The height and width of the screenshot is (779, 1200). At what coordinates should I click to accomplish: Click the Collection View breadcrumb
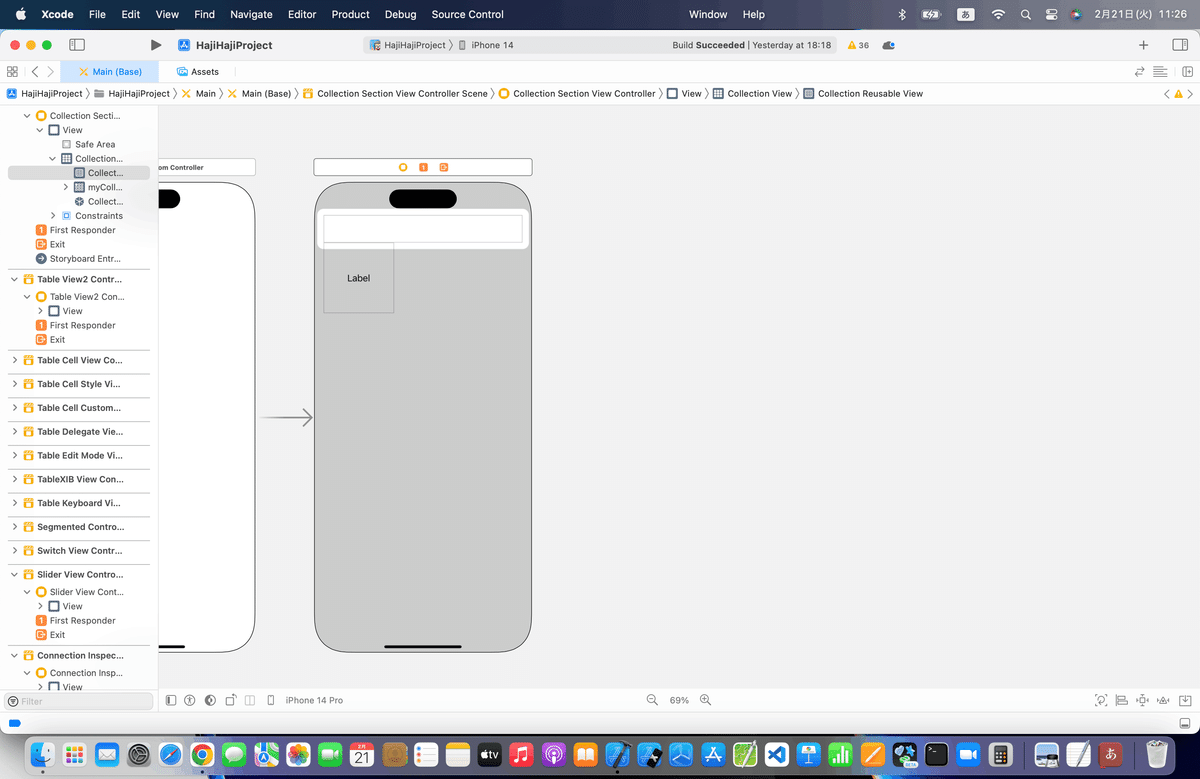click(x=752, y=93)
